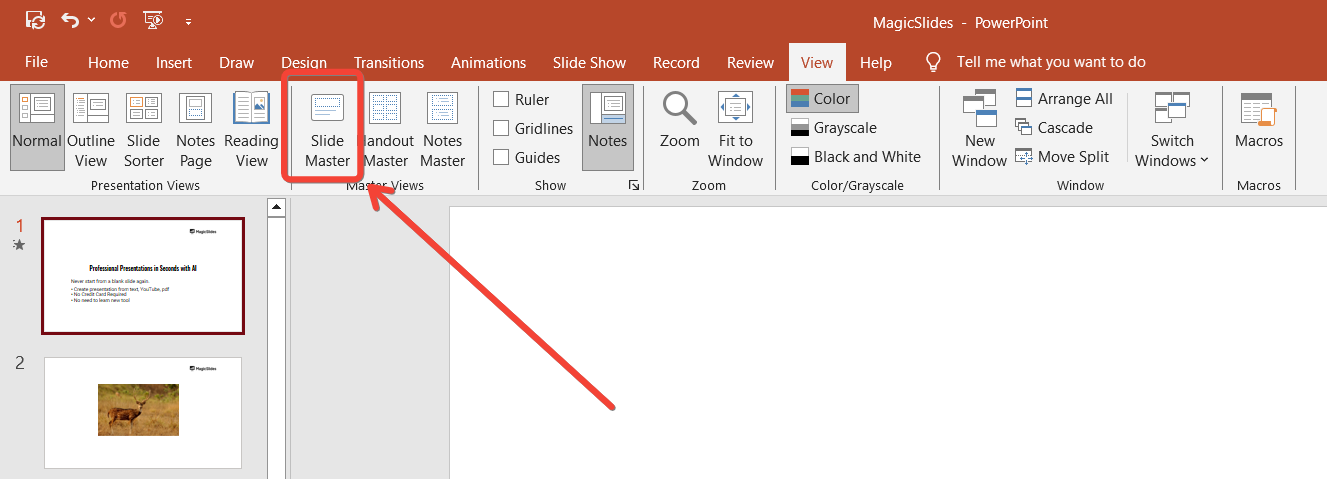Select Black and White view mode
This screenshot has height=479, width=1327.
(855, 156)
